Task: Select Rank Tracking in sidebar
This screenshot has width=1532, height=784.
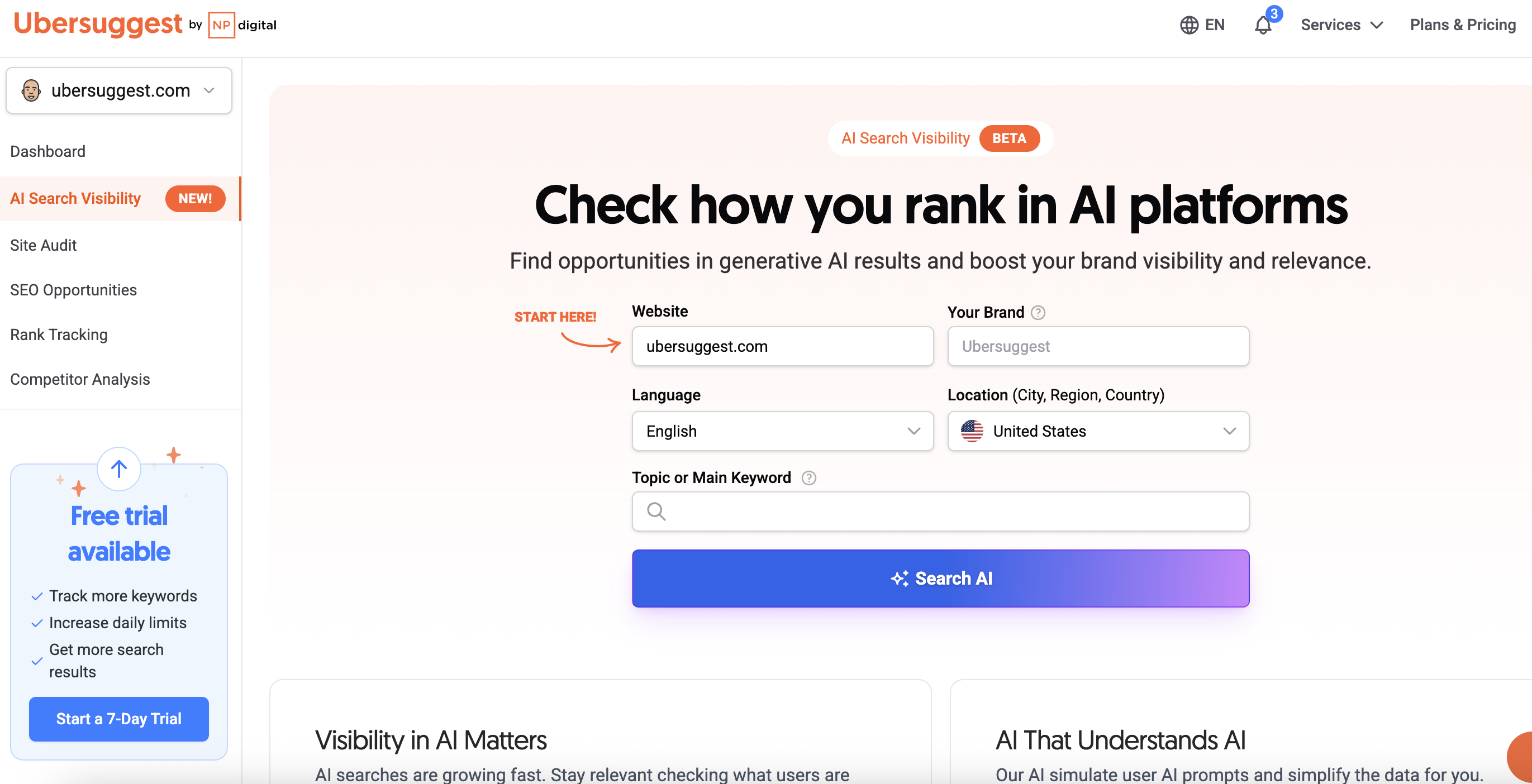Action: pos(59,334)
